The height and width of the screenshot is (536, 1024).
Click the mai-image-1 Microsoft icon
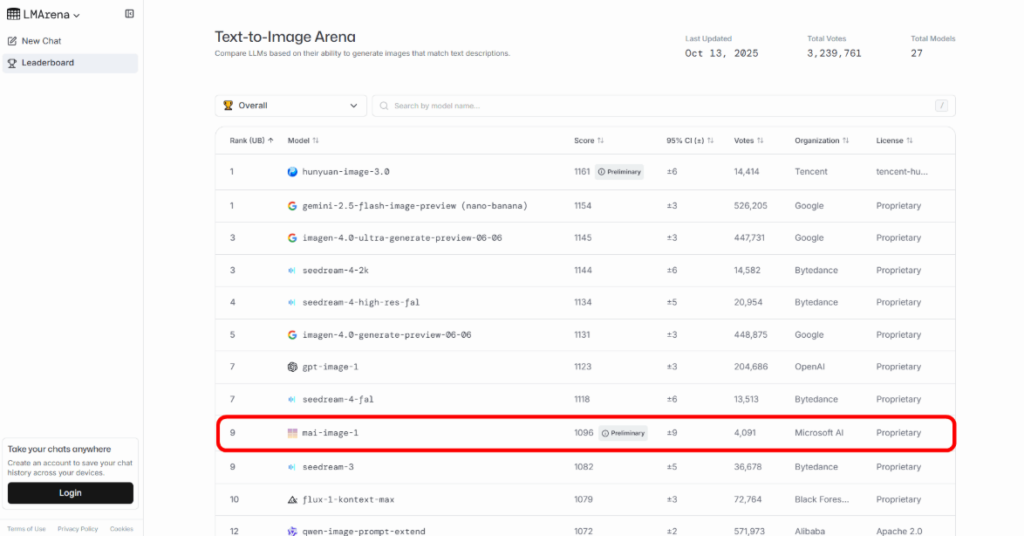tap(292, 433)
